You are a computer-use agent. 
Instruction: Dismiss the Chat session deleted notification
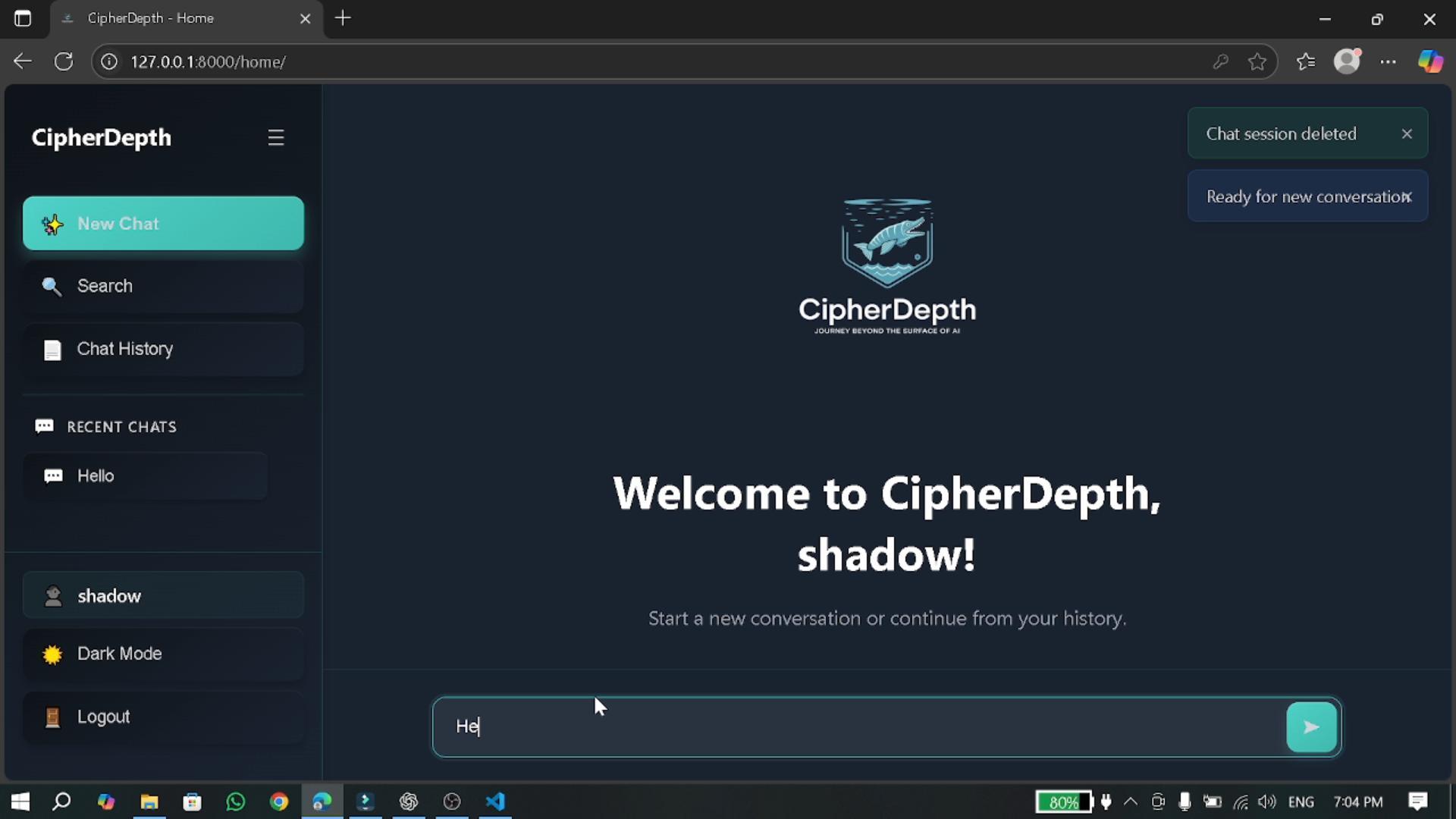coord(1407,133)
